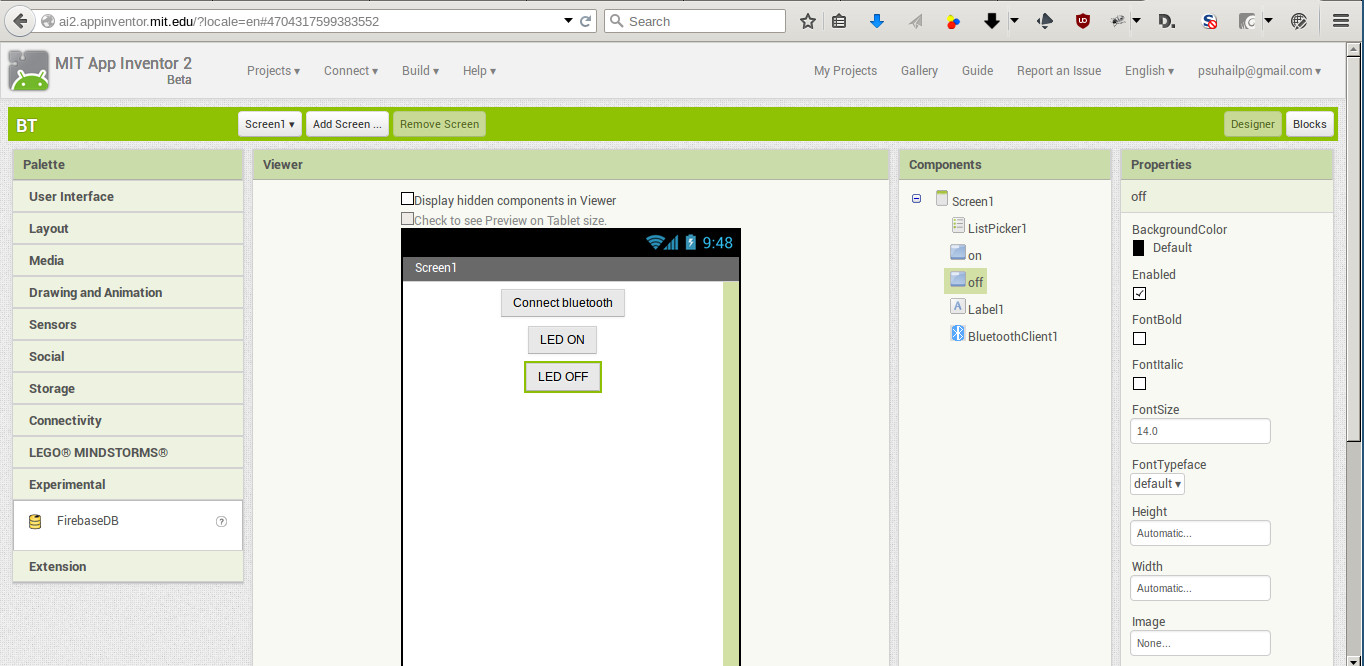1364x666 pixels.
Task: Click the browser back arrow button
Action: (x=20, y=21)
